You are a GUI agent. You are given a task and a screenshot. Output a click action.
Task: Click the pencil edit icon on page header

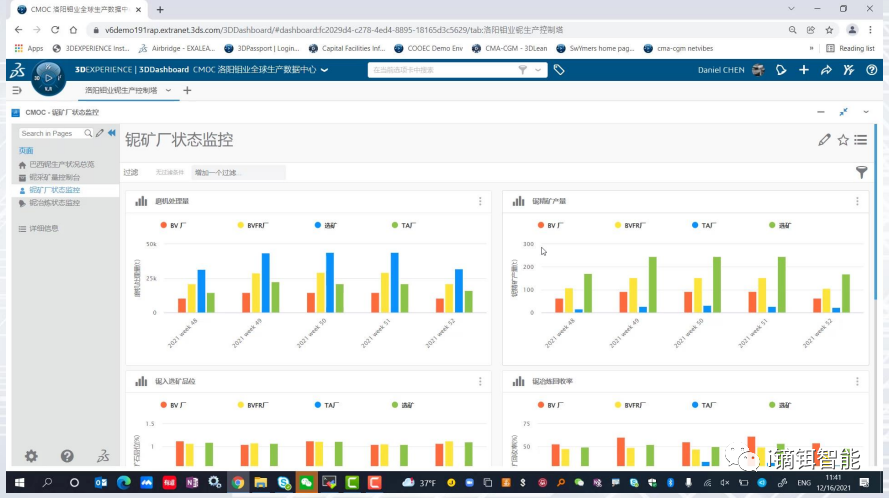(x=824, y=140)
